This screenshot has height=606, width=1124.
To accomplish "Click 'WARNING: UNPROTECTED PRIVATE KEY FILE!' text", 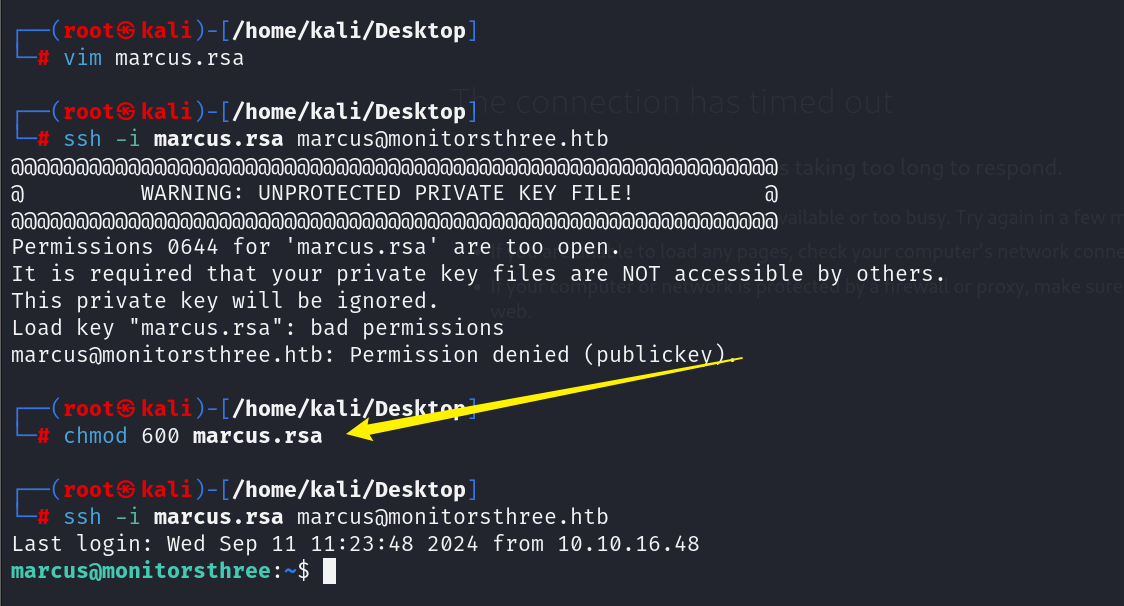I will click(x=387, y=193).
